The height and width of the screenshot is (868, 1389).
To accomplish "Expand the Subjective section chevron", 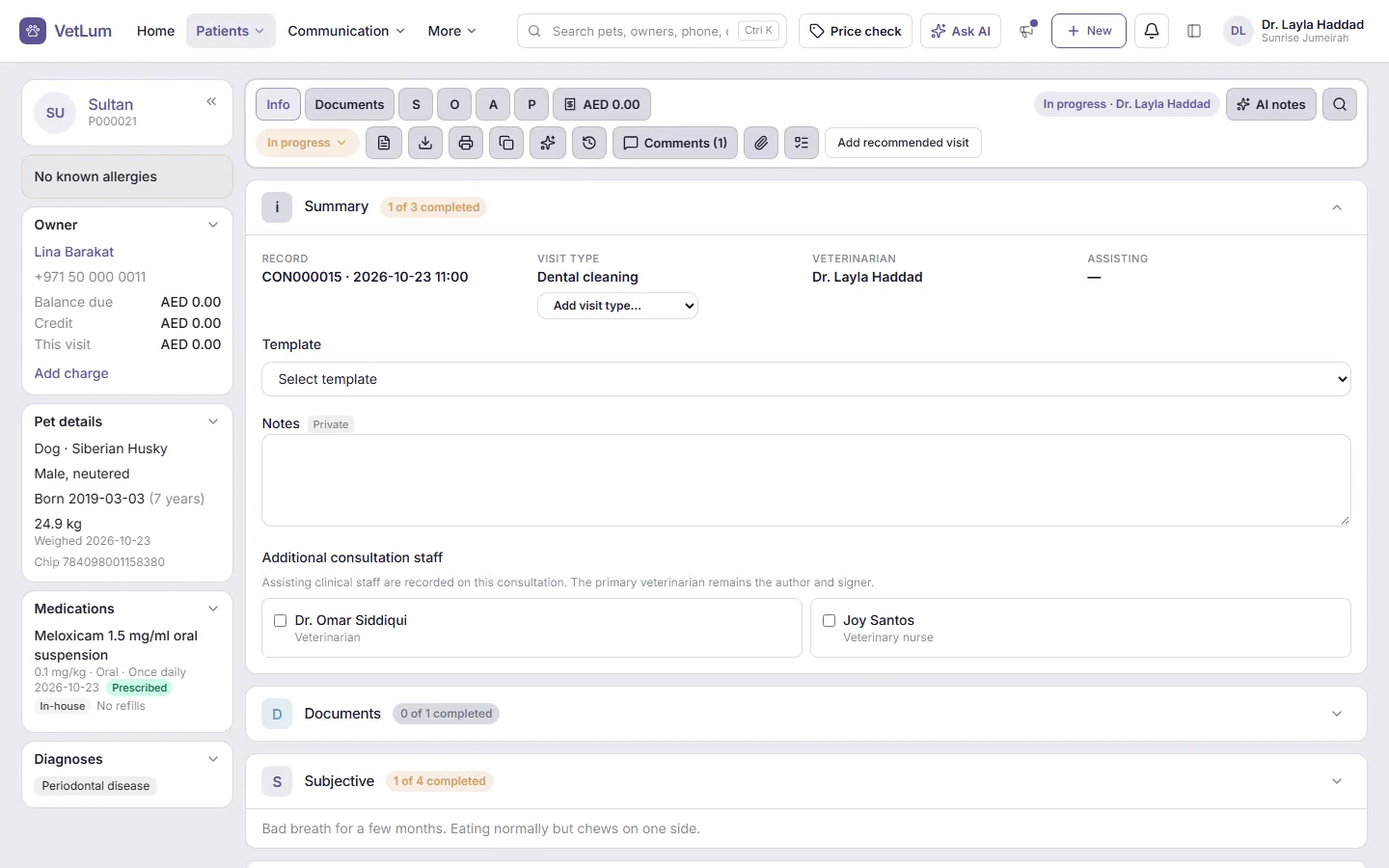I will [x=1337, y=781].
